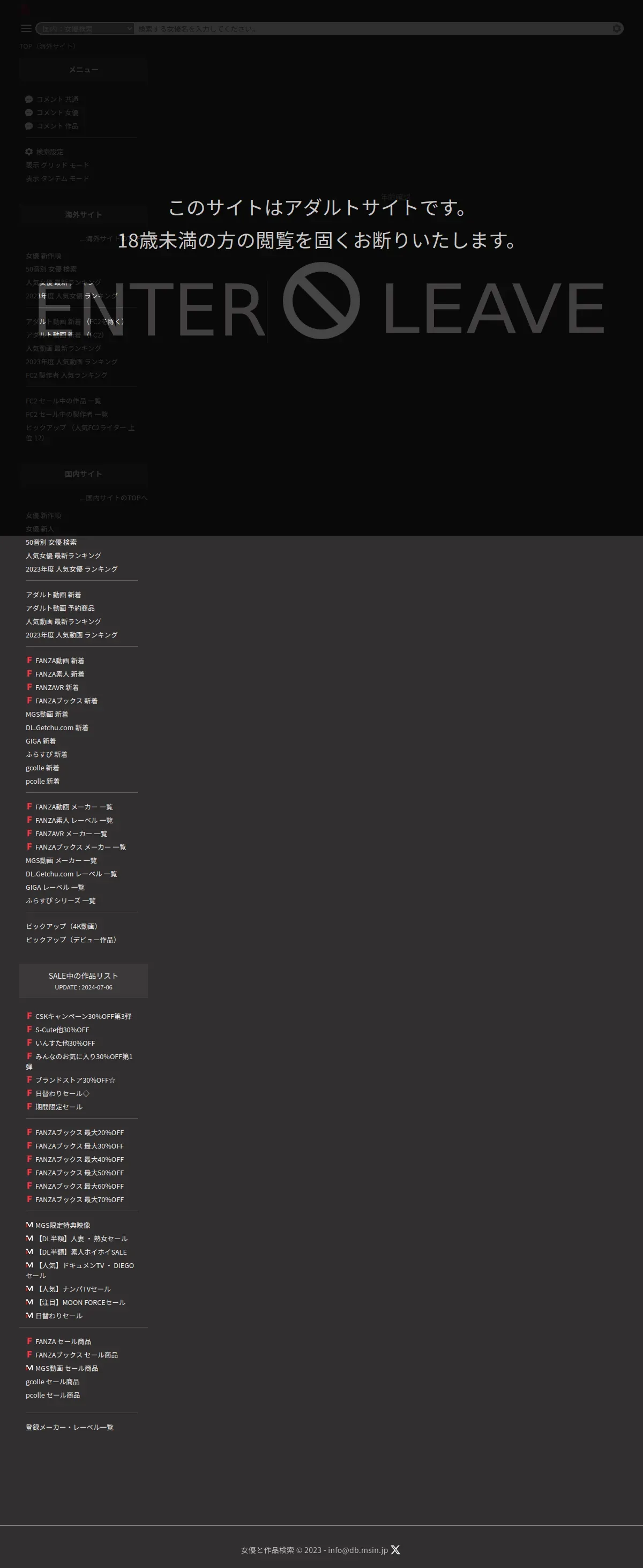Click F icon beside S-Cute他30%OFF
This screenshot has height=1568, width=643.
pos(29,1029)
